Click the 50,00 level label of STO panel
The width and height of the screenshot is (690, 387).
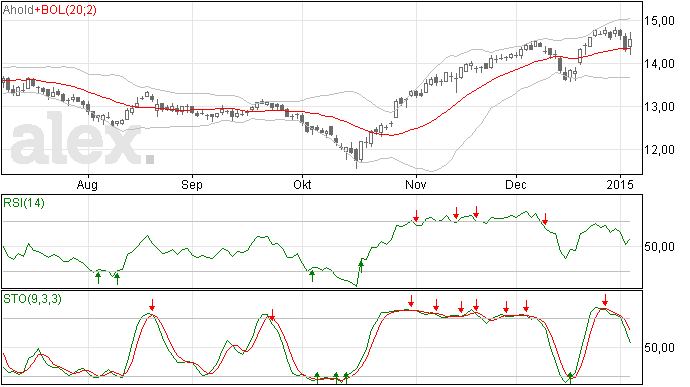(x=659, y=347)
